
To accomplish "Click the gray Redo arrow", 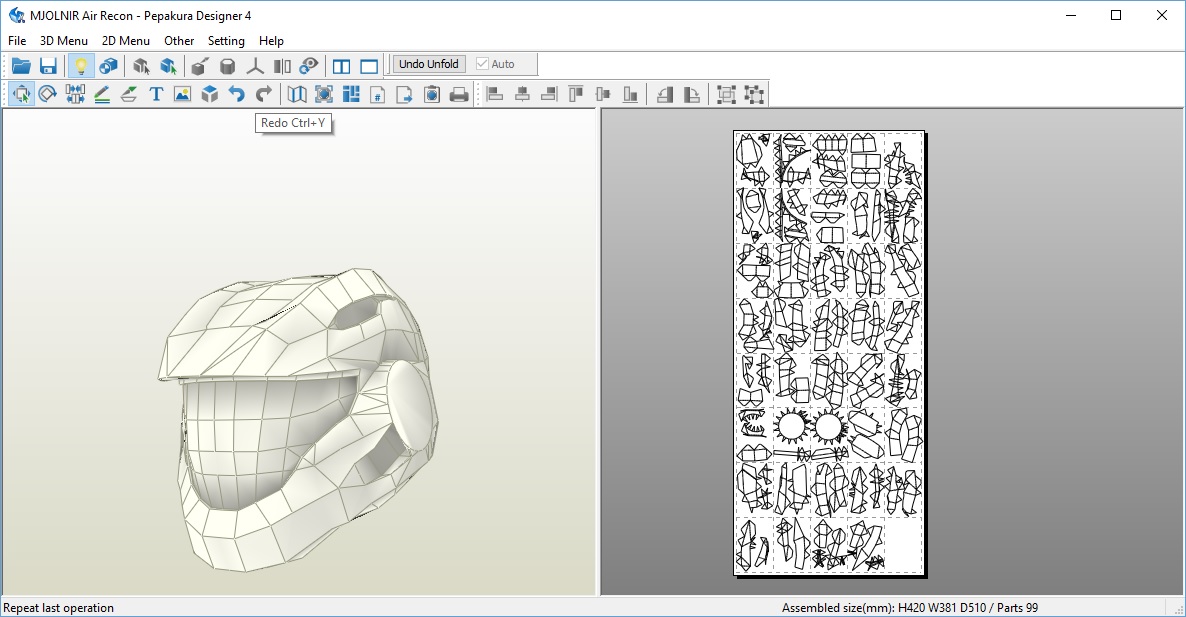I will 264,94.
